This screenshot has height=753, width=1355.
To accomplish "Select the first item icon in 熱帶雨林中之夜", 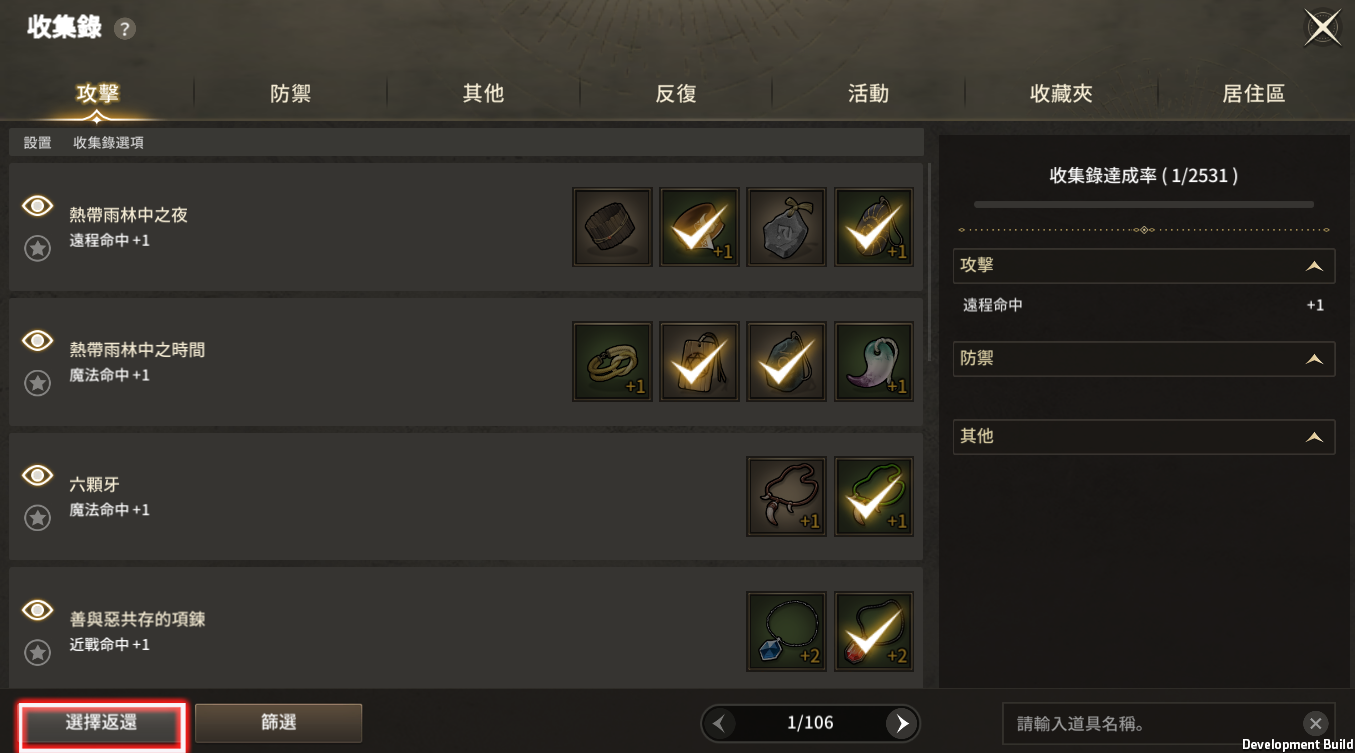I will pos(612,227).
